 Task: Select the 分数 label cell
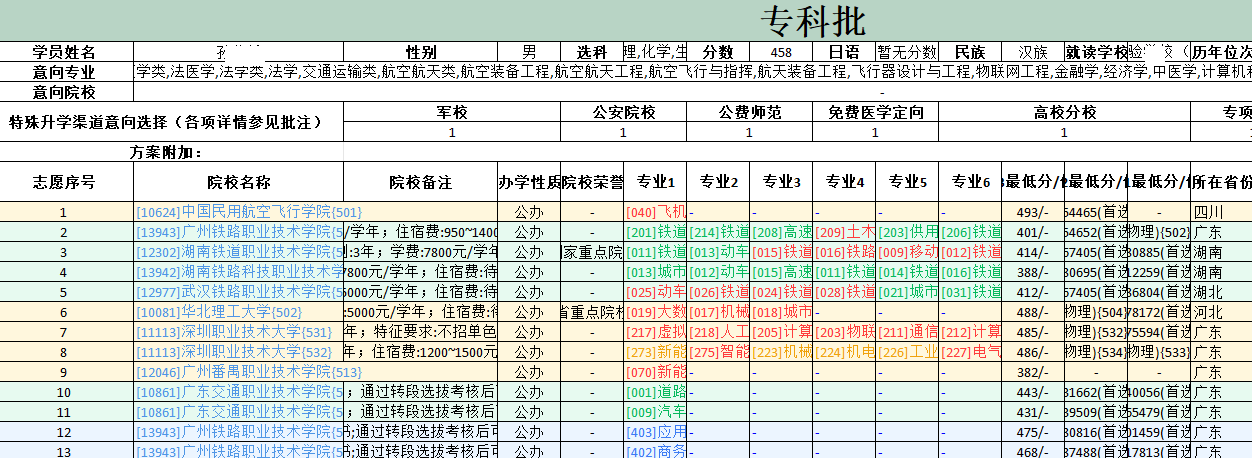(x=718, y=52)
